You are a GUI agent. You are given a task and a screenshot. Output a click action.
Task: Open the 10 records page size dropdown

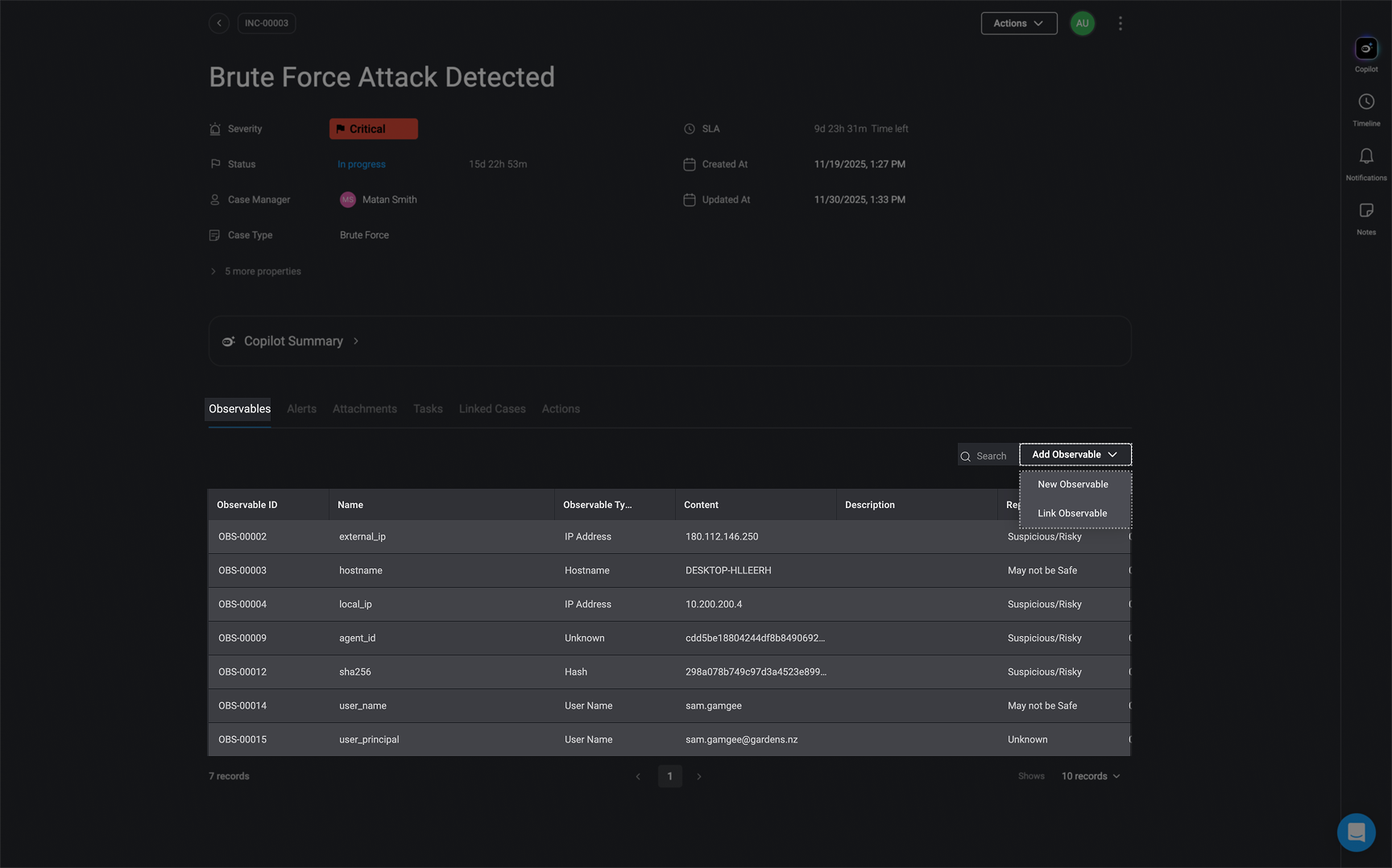(1090, 776)
